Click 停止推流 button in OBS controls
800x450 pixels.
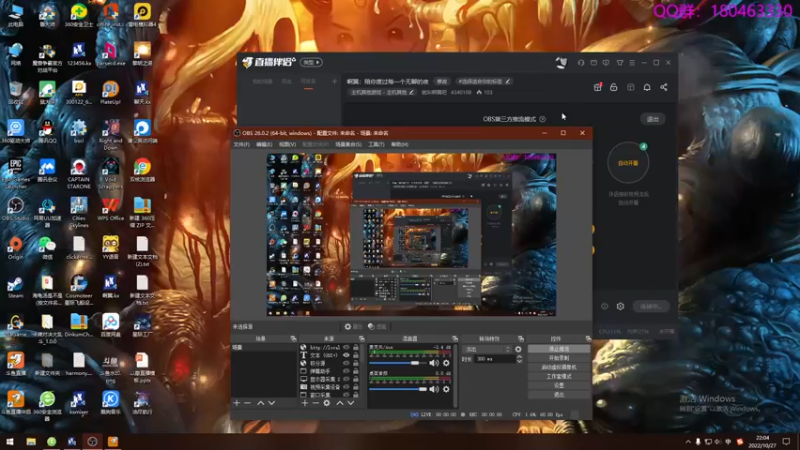tap(559, 349)
